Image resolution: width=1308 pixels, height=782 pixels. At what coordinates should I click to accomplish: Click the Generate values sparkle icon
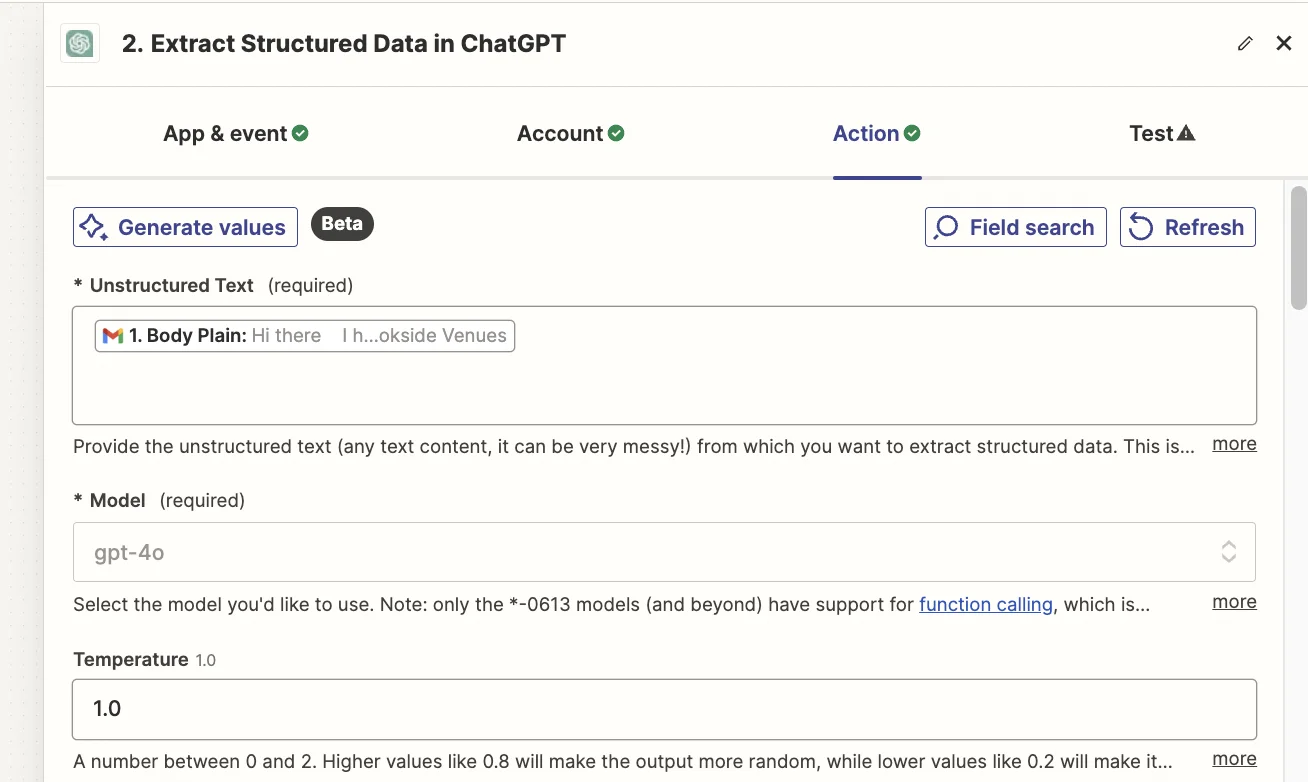click(94, 227)
